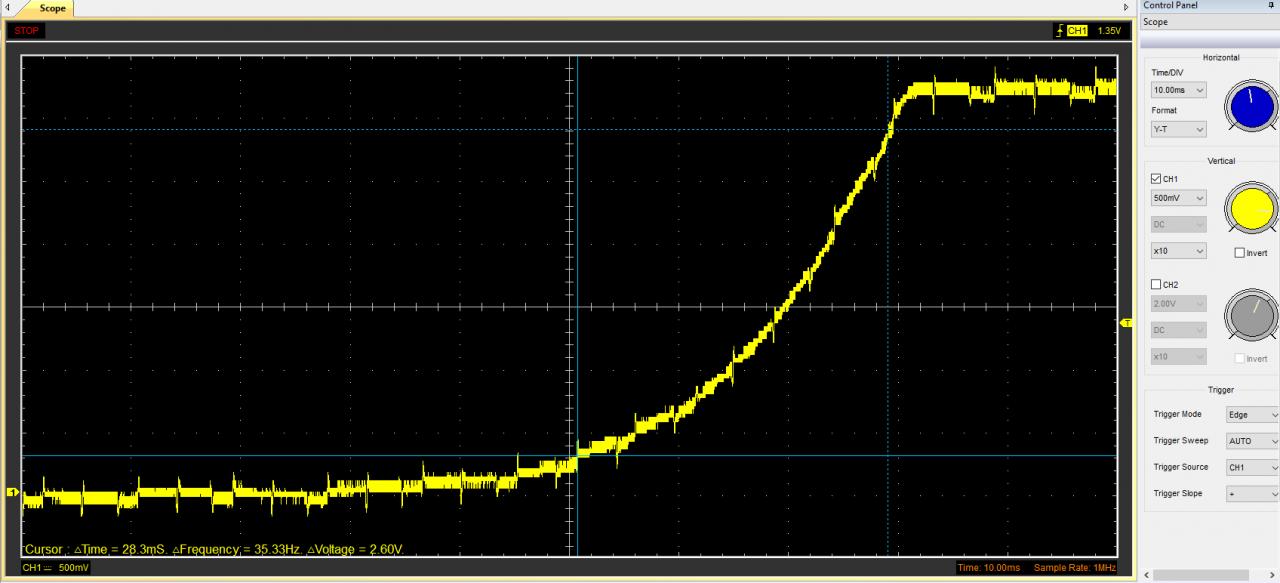Screen dimensions: 1280x583
Task: Open the Trigger Mode dropdown showing Edge
Action: (1253, 414)
